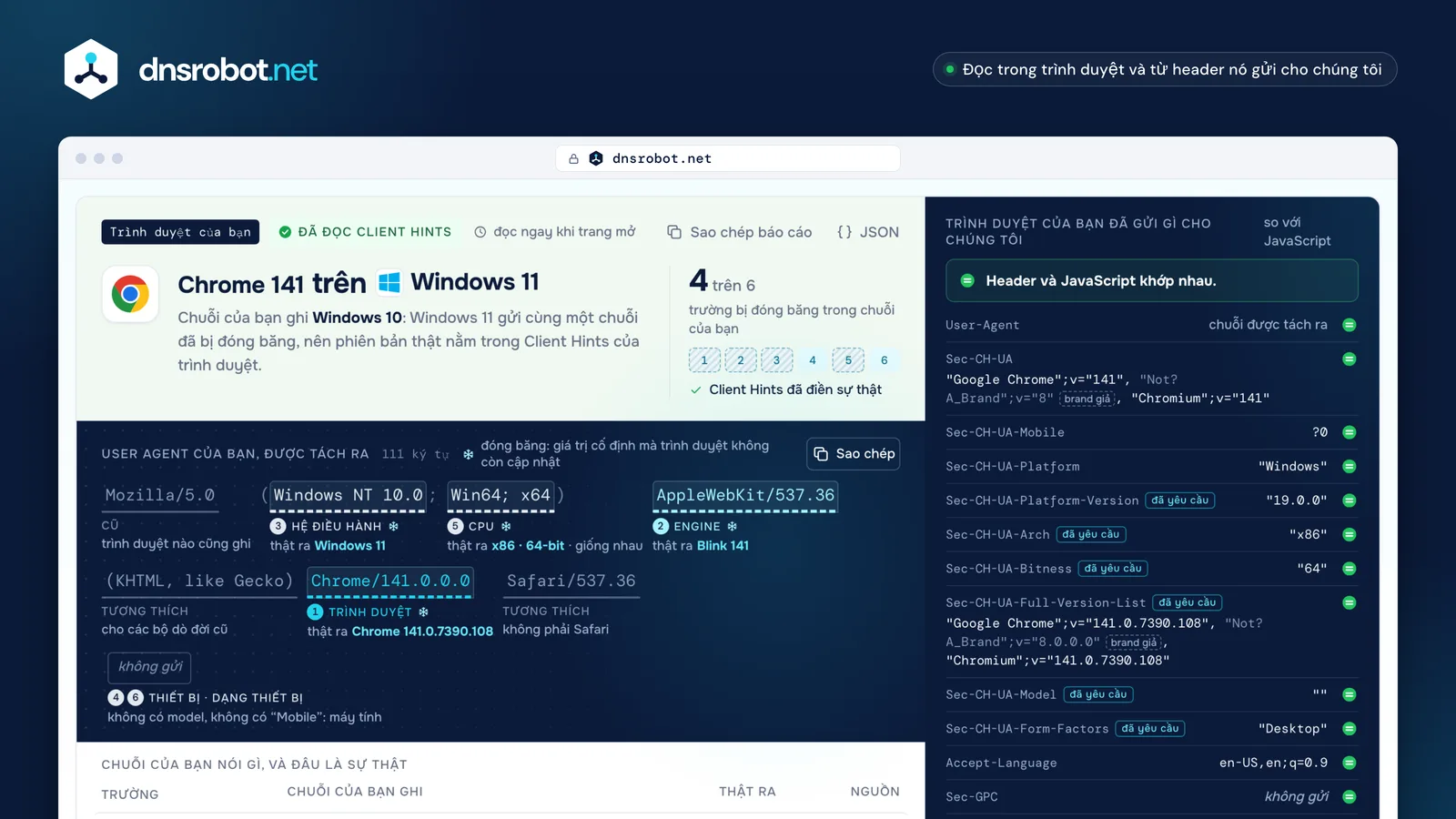Click the Windows NT 10.0 token
The image size is (1456, 819).
click(x=349, y=495)
